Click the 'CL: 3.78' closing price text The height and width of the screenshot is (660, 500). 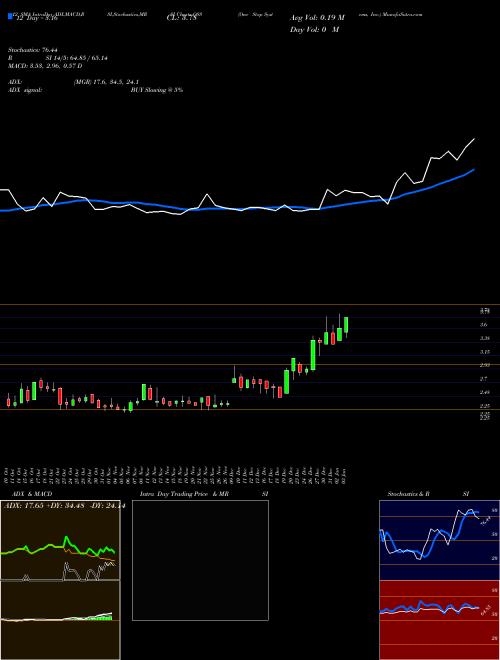pos(181,19)
